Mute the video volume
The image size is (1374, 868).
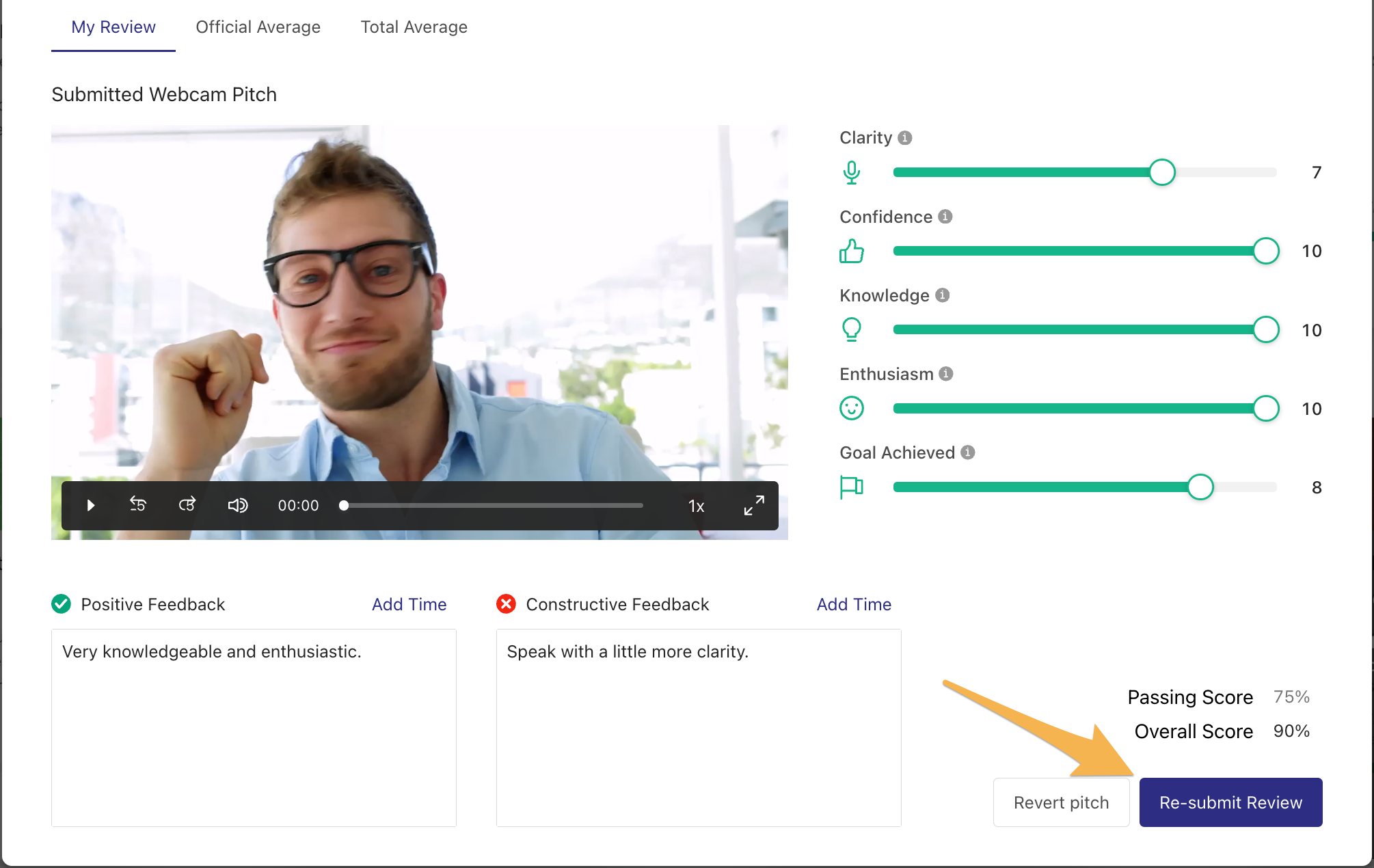click(x=237, y=506)
